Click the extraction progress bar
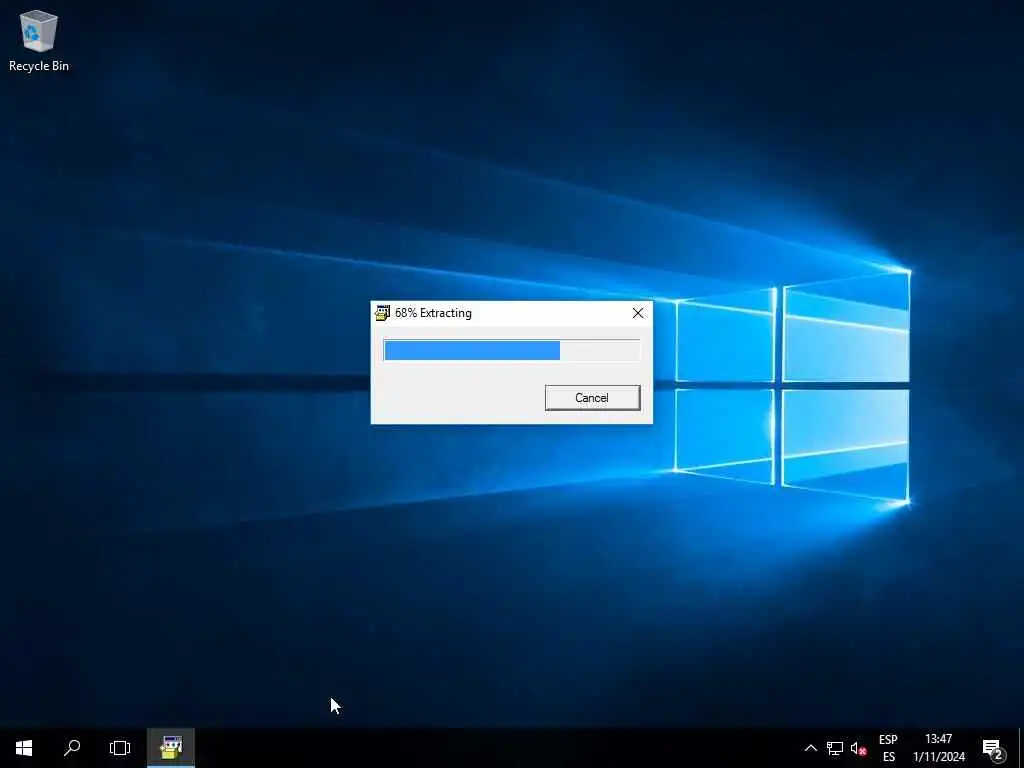Screen dimensions: 1024x768 coord(511,350)
